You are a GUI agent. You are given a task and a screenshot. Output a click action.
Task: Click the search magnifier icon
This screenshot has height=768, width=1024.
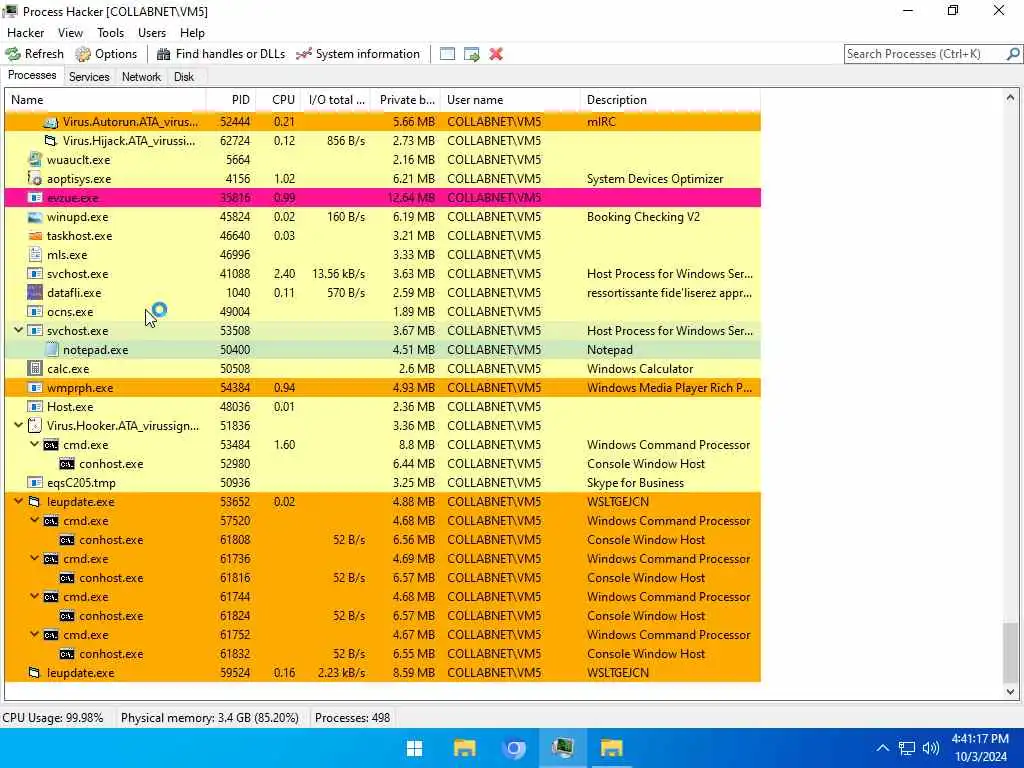click(1013, 54)
